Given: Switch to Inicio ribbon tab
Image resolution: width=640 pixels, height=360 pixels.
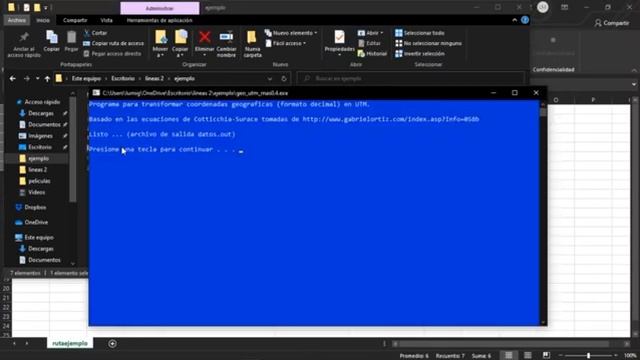Looking at the screenshot, I should (43, 20).
